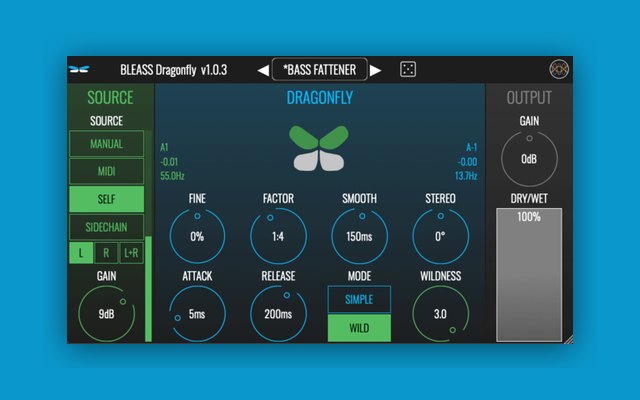Click the -0.00 detune readout

tap(467, 162)
